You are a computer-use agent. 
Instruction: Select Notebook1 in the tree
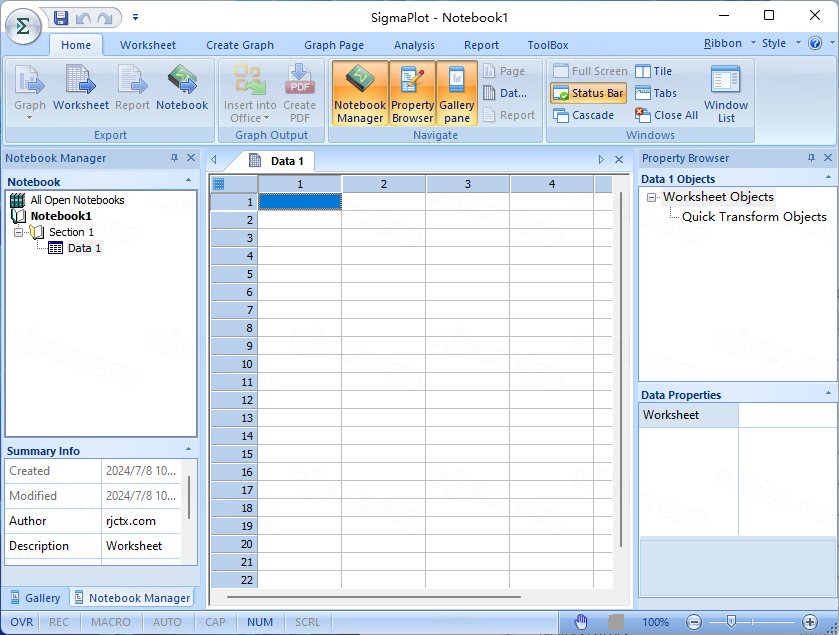pyautogui.click(x=60, y=216)
